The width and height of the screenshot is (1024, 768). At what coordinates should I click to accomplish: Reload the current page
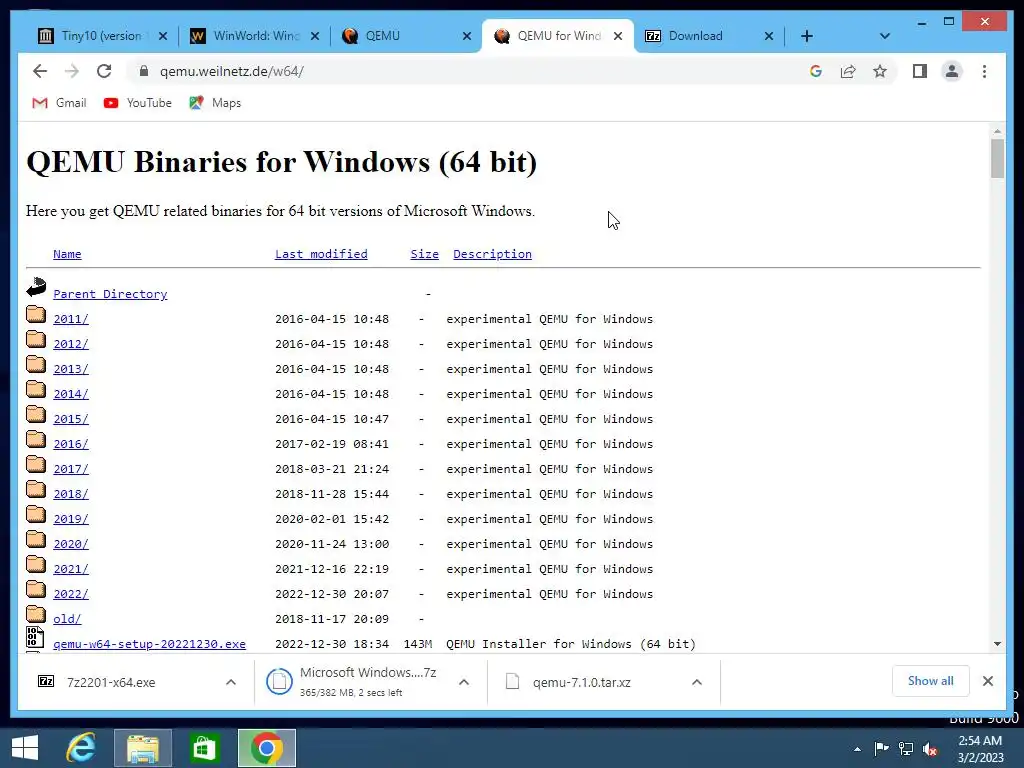(x=104, y=71)
